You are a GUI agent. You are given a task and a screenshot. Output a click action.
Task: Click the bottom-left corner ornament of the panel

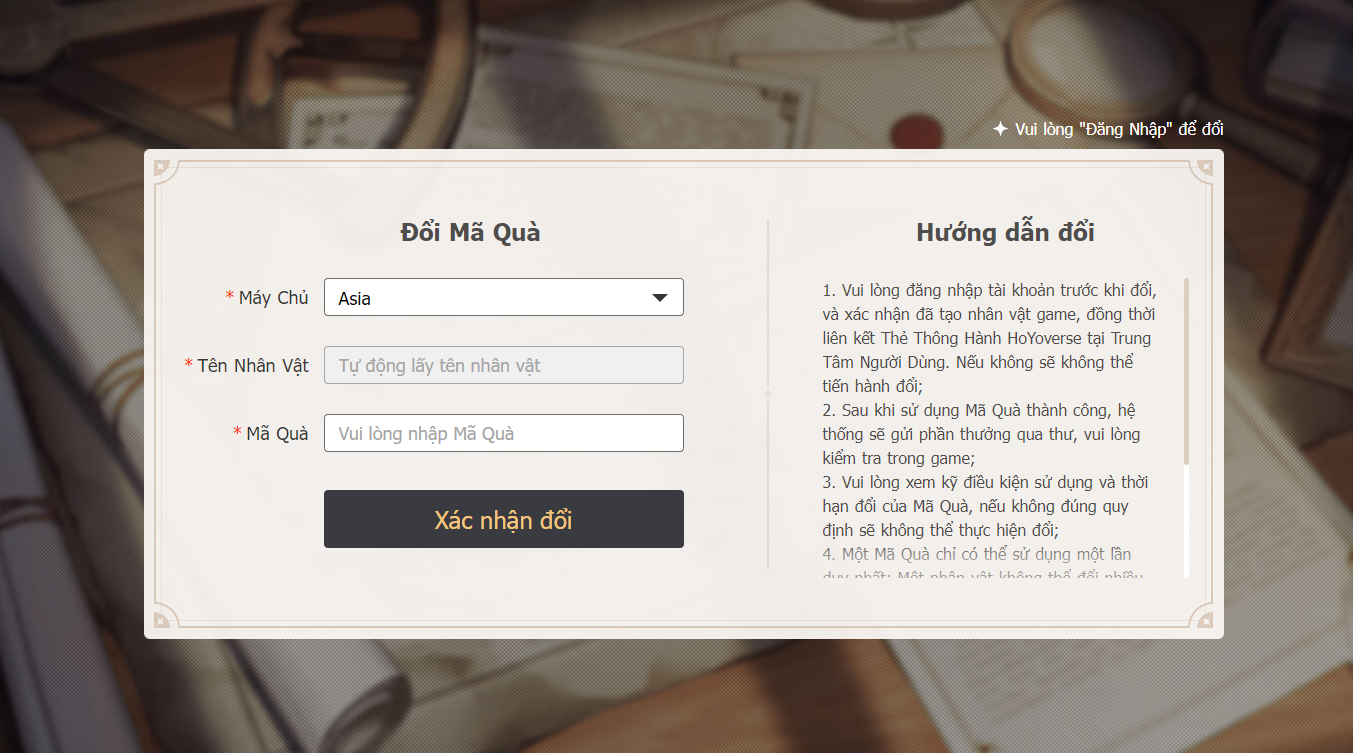(164, 619)
